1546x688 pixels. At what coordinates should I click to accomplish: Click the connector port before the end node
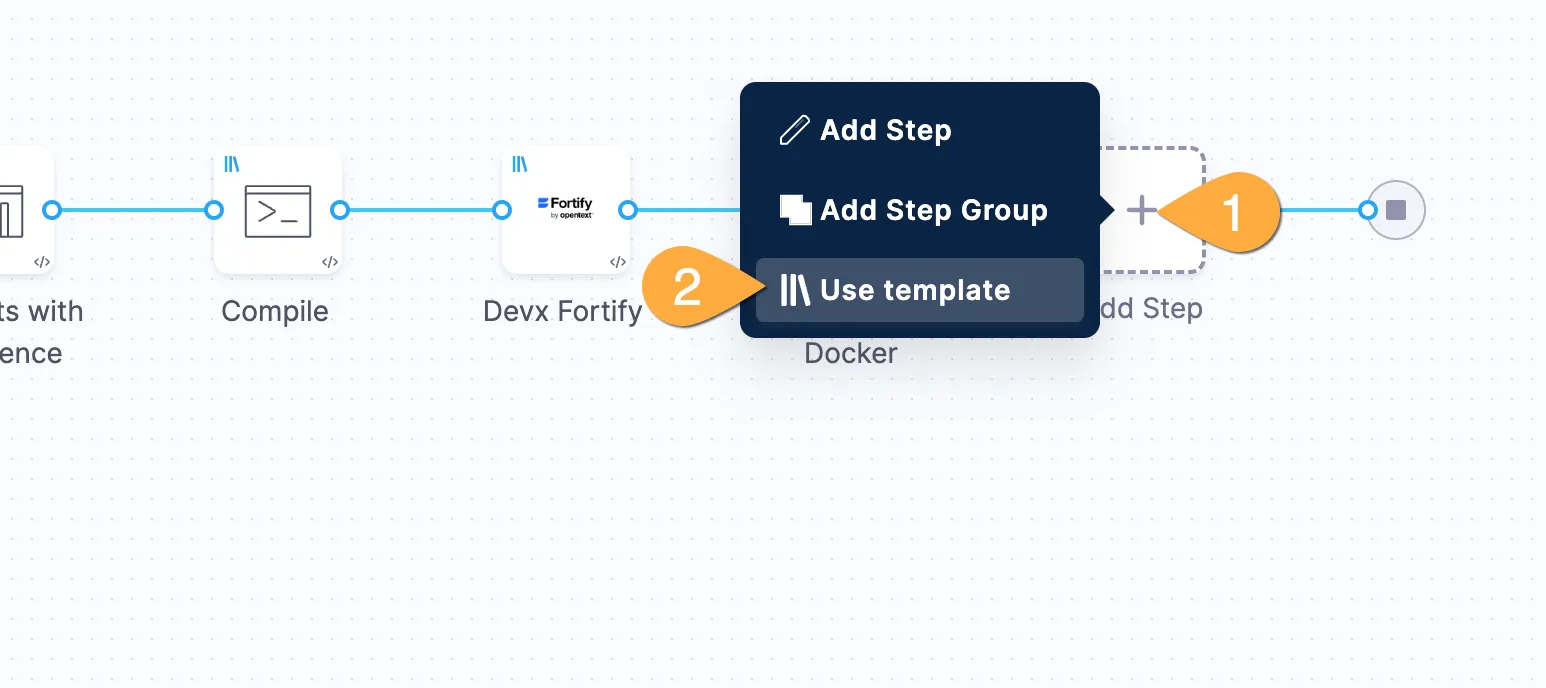pos(1369,210)
